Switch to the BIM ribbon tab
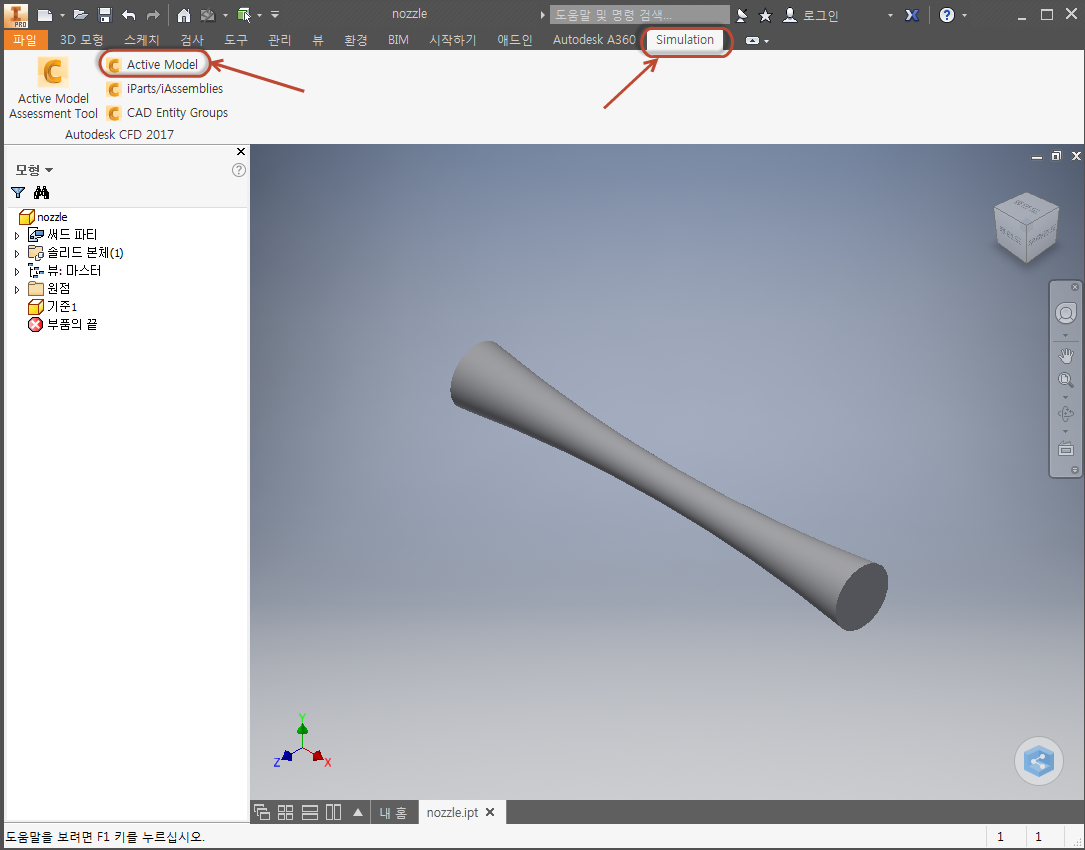Image resolution: width=1085 pixels, height=850 pixels. [x=399, y=39]
